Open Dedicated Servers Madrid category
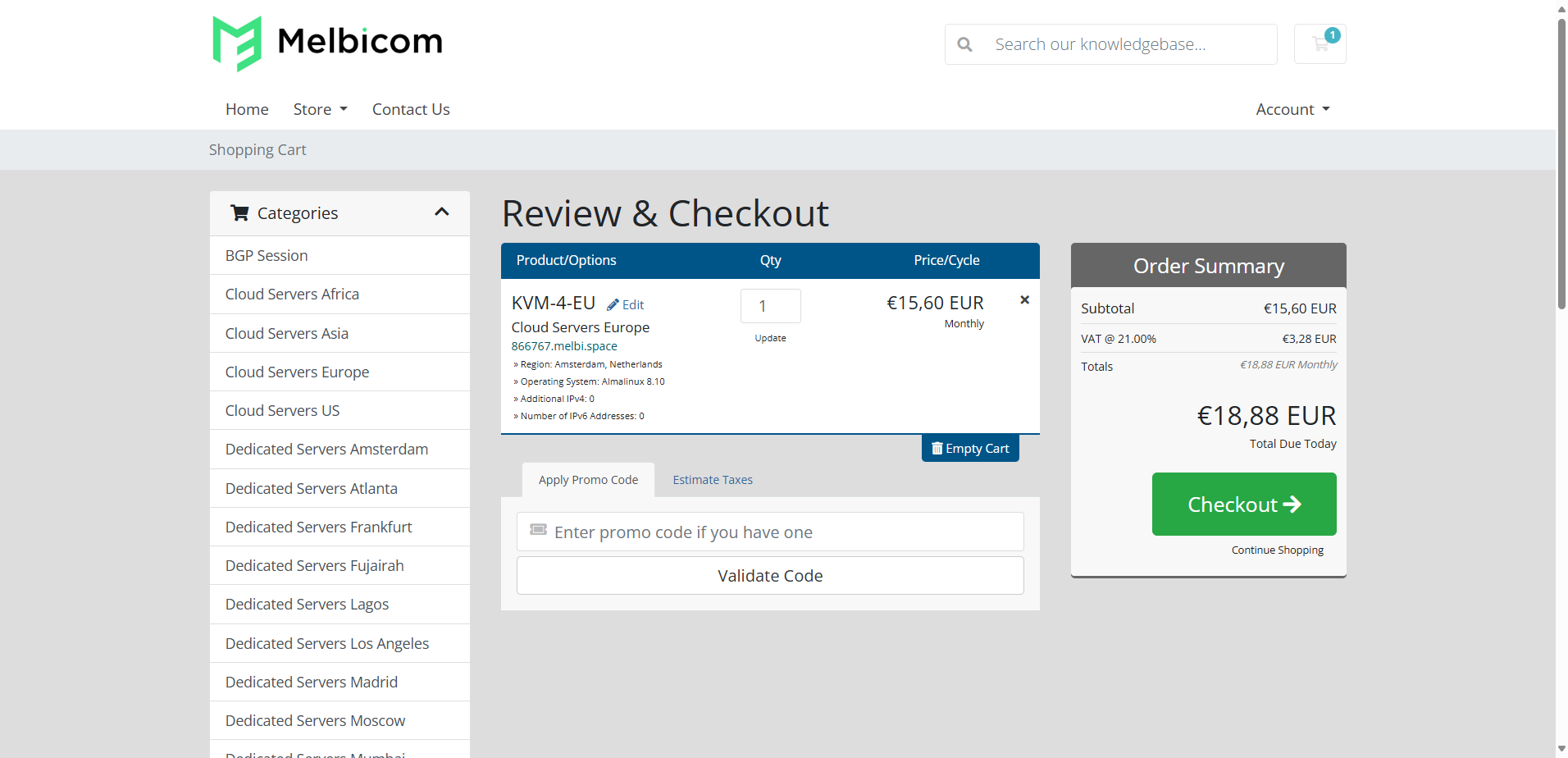This screenshot has width=1568, height=758. 340,682
